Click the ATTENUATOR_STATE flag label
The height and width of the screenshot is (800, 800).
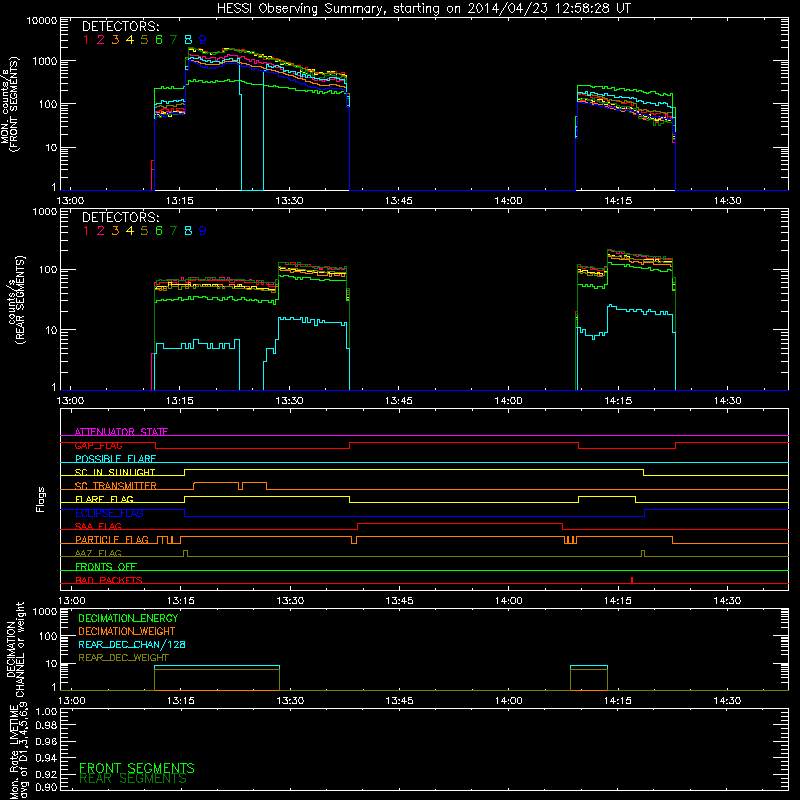(121, 432)
